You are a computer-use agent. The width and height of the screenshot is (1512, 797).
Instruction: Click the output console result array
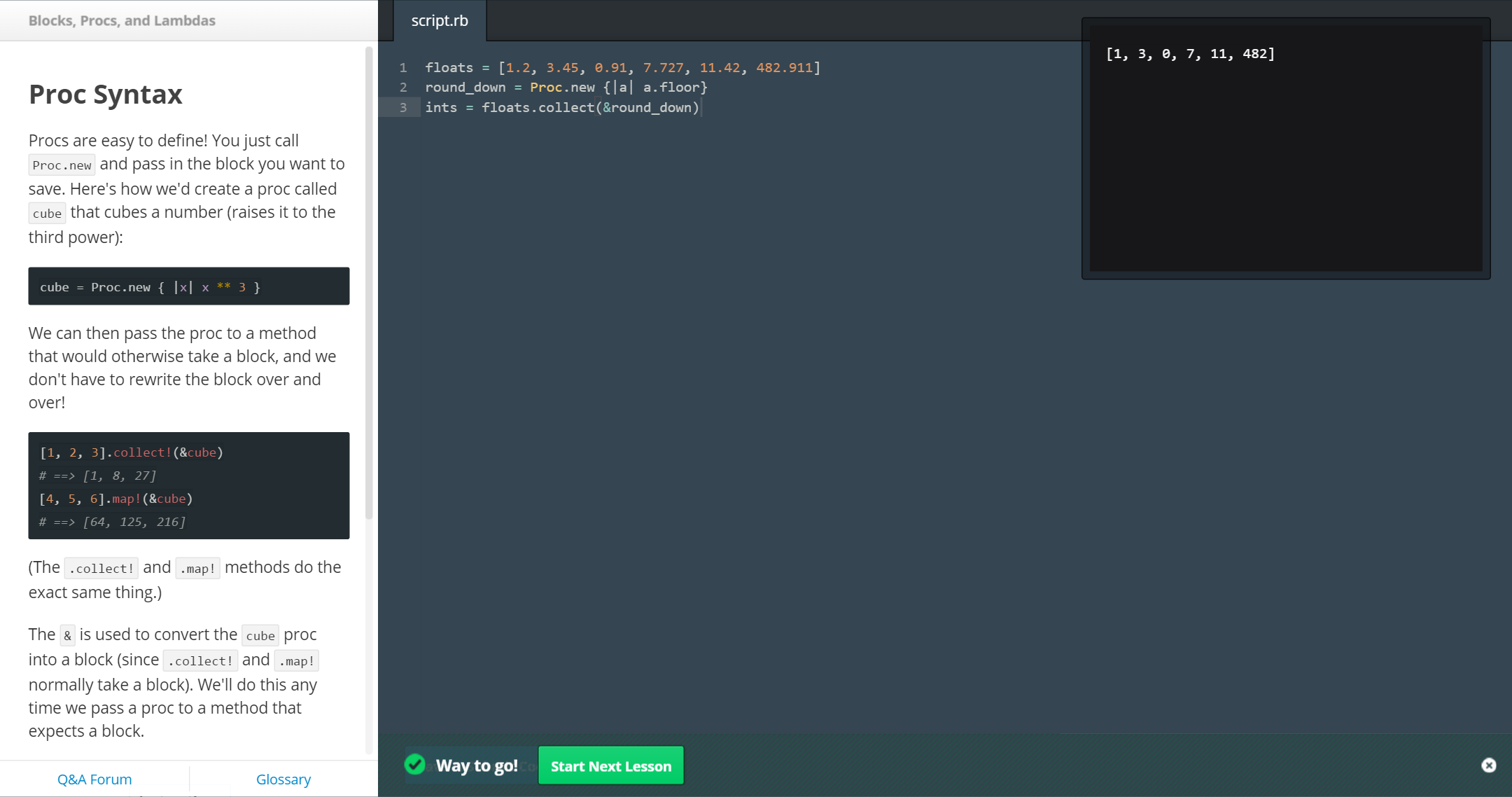click(x=1190, y=54)
